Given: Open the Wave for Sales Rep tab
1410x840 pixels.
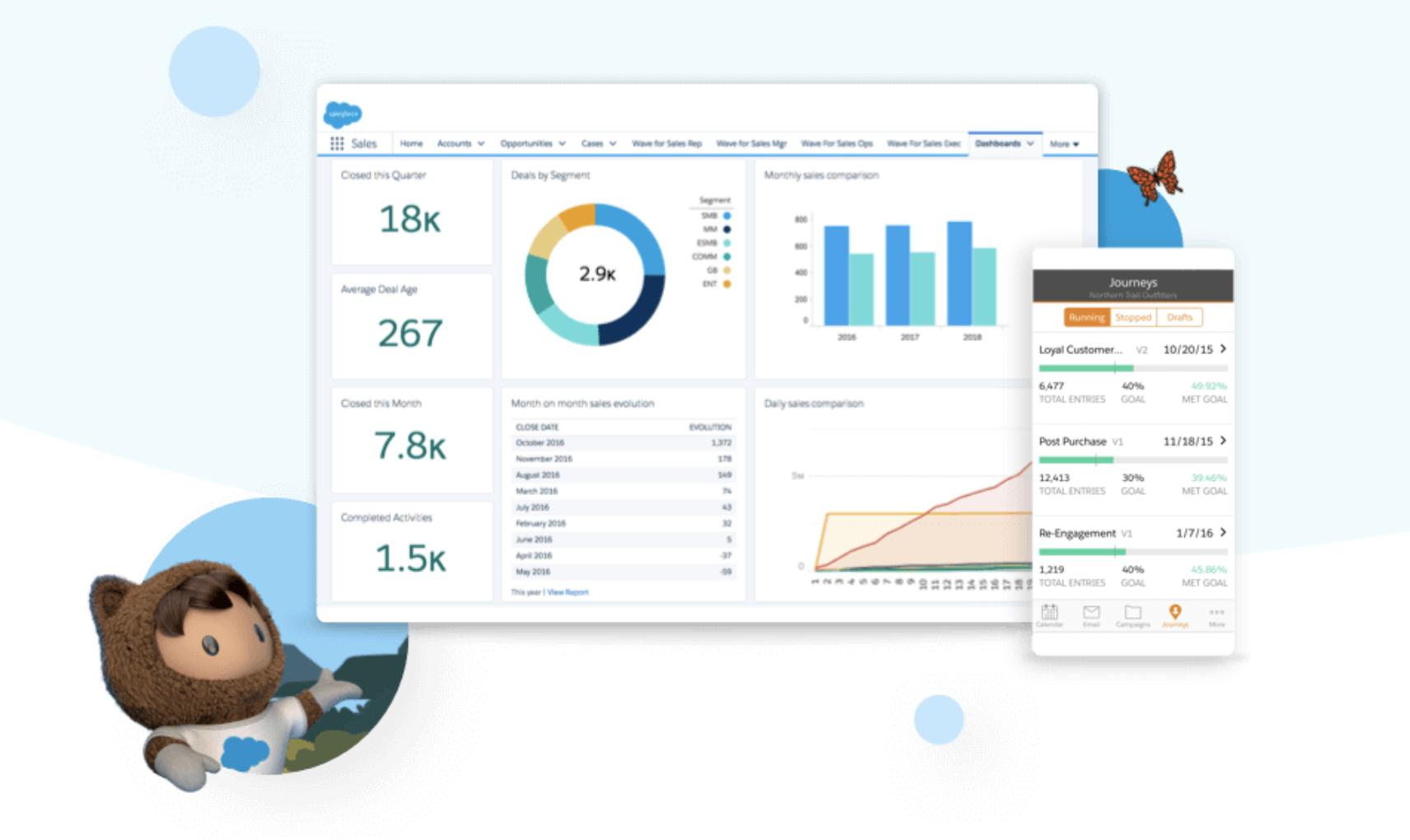Looking at the screenshot, I should [666, 143].
